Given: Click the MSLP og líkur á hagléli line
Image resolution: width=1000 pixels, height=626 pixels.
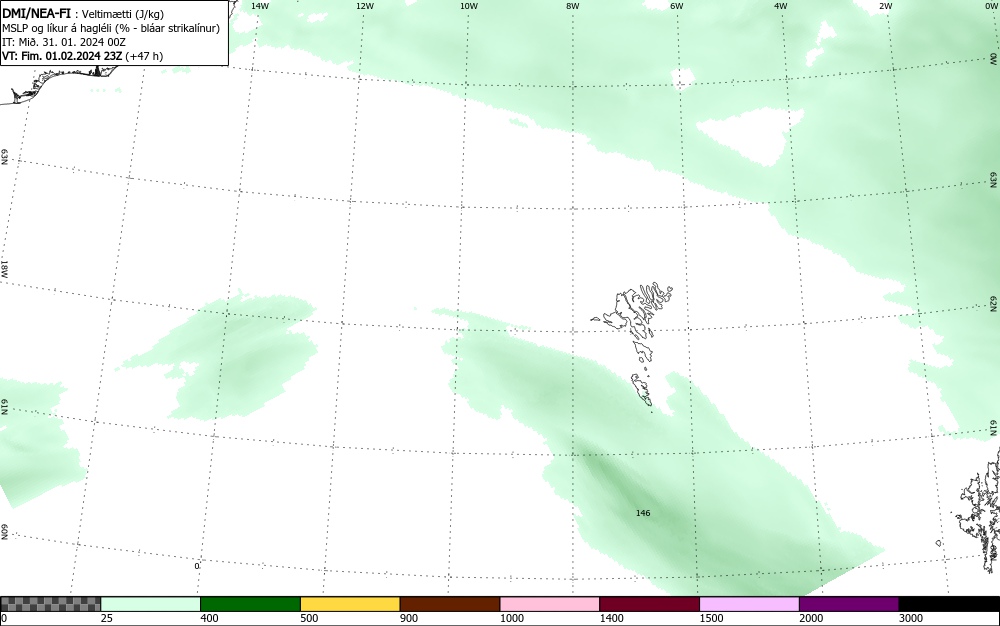Looking at the screenshot, I should tap(111, 28).
